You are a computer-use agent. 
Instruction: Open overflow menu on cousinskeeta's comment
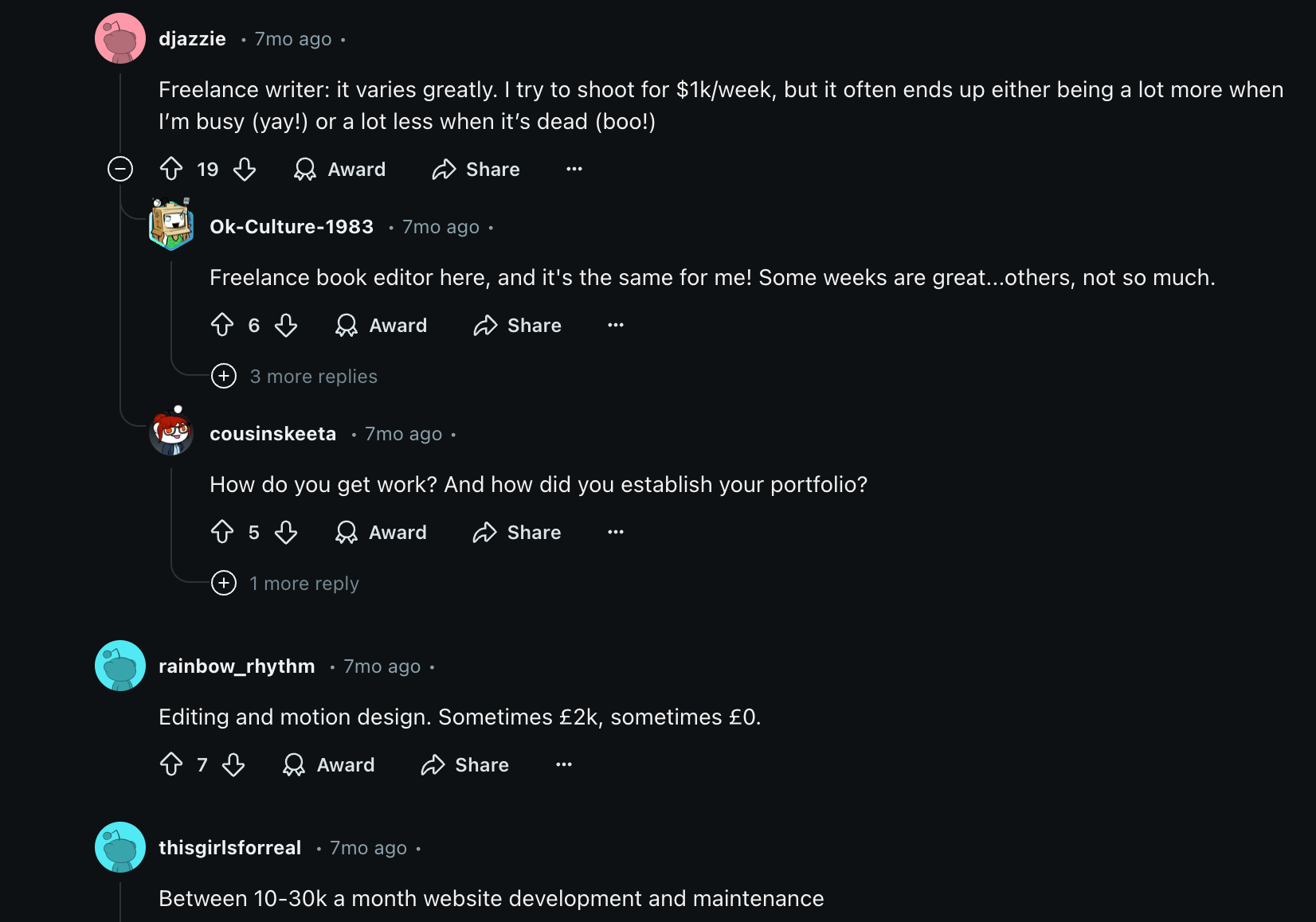tap(615, 532)
